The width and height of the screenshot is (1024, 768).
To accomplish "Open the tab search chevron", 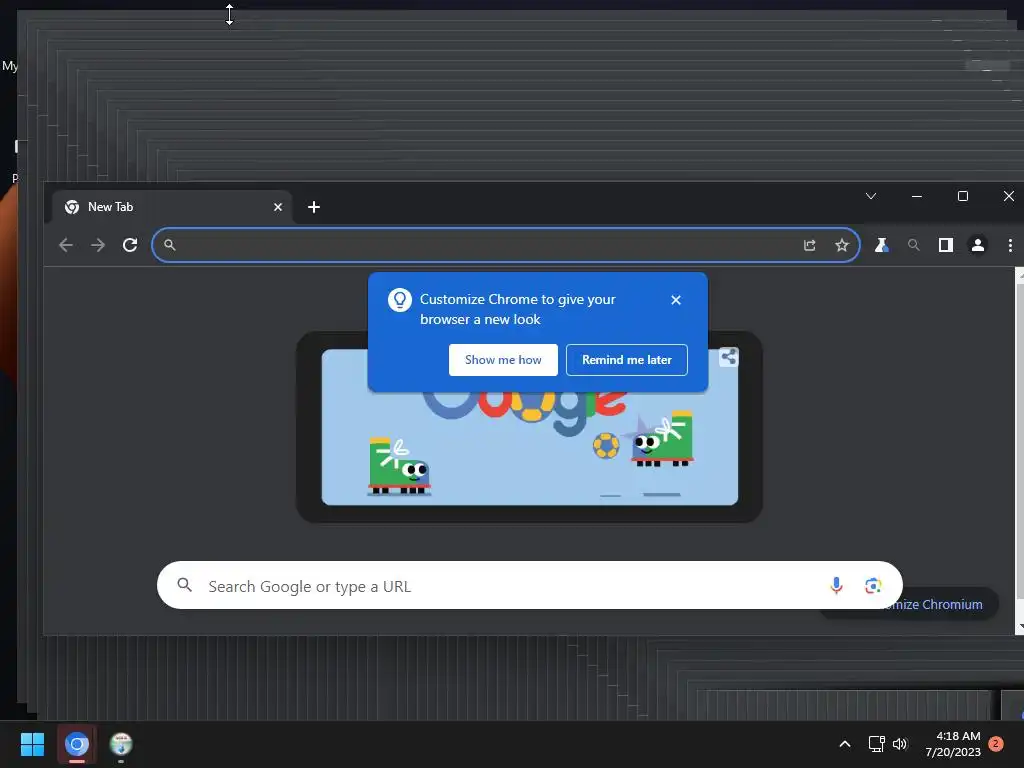I will [x=871, y=196].
